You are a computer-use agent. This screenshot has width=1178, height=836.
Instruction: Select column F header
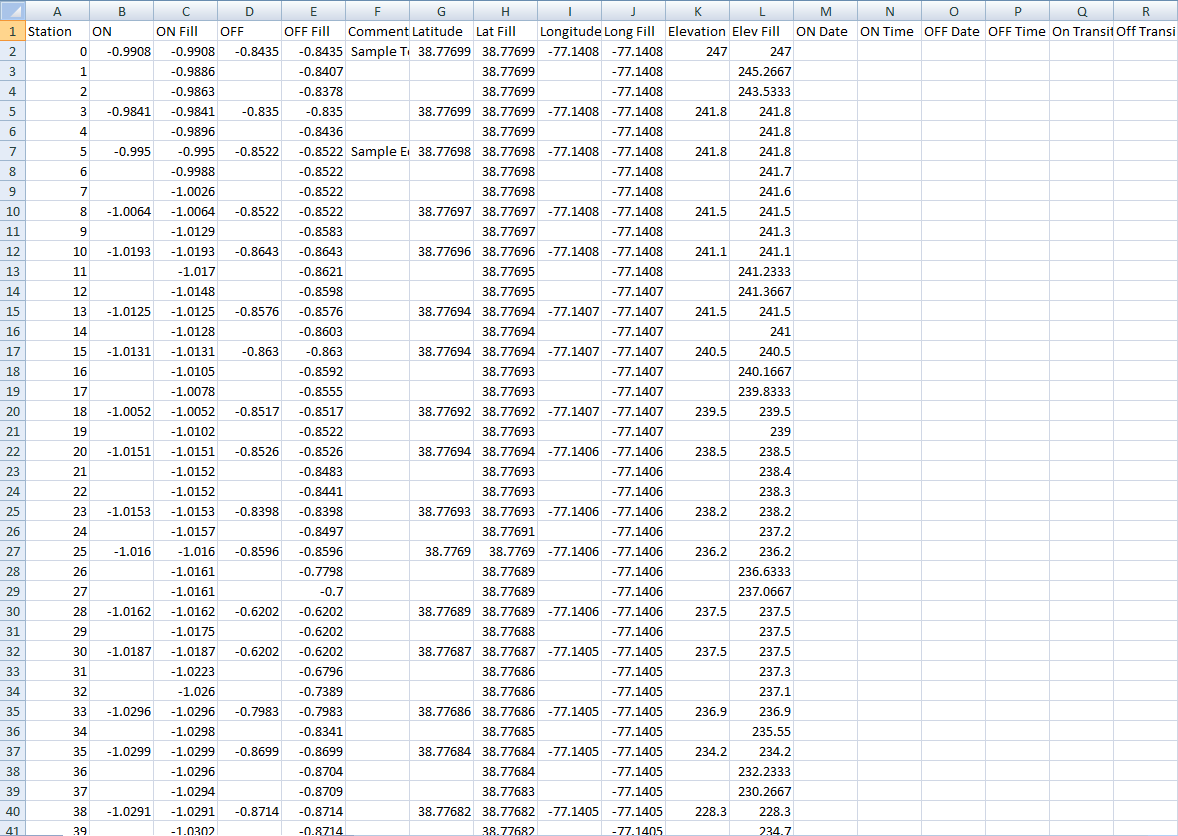(x=378, y=11)
